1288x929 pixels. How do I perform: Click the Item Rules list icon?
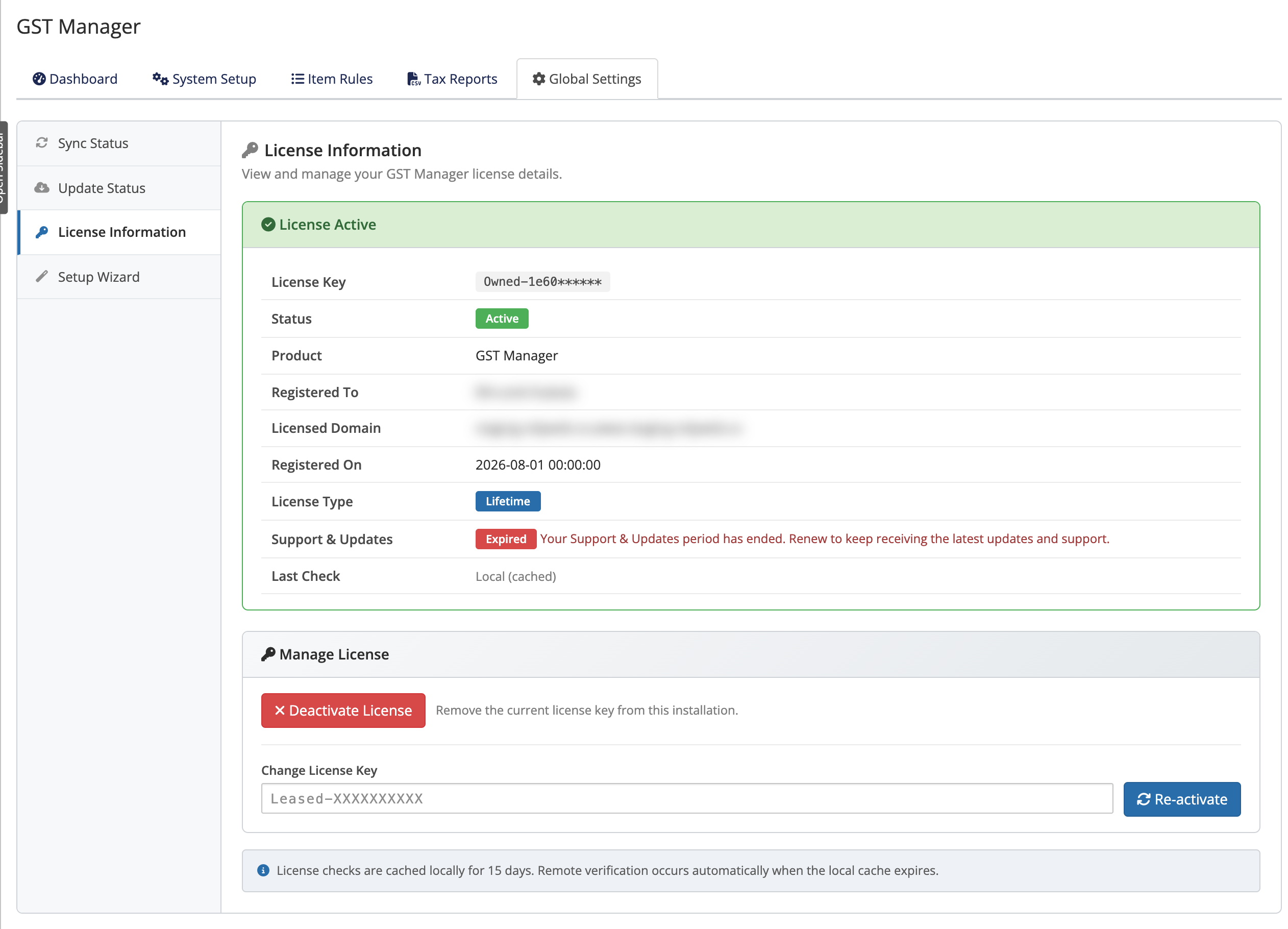[x=297, y=79]
